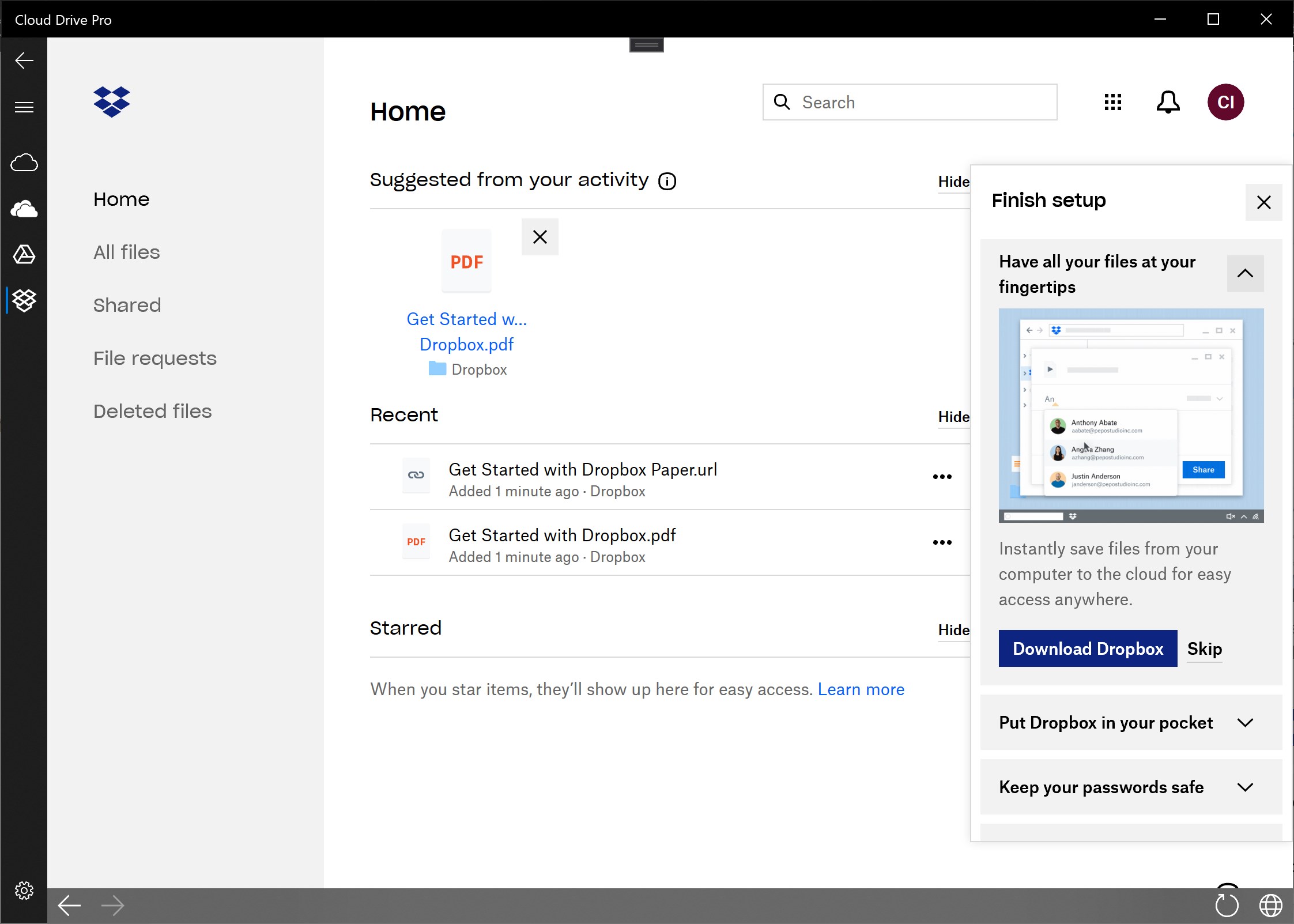Open Deleted files in navigation
The height and width of the screenshot is (924, 1294).
coord(153,412)
